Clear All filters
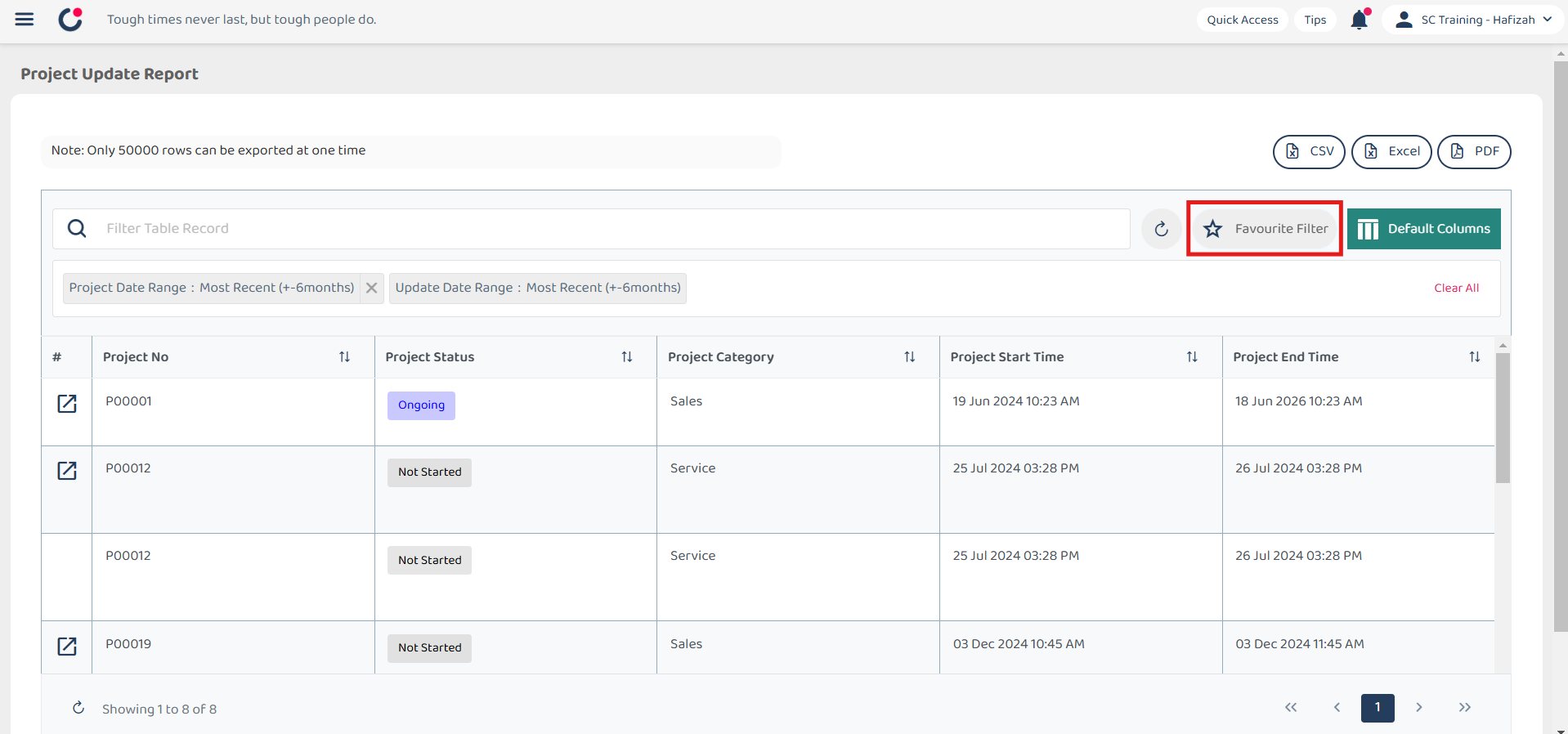 (1456, 288)
